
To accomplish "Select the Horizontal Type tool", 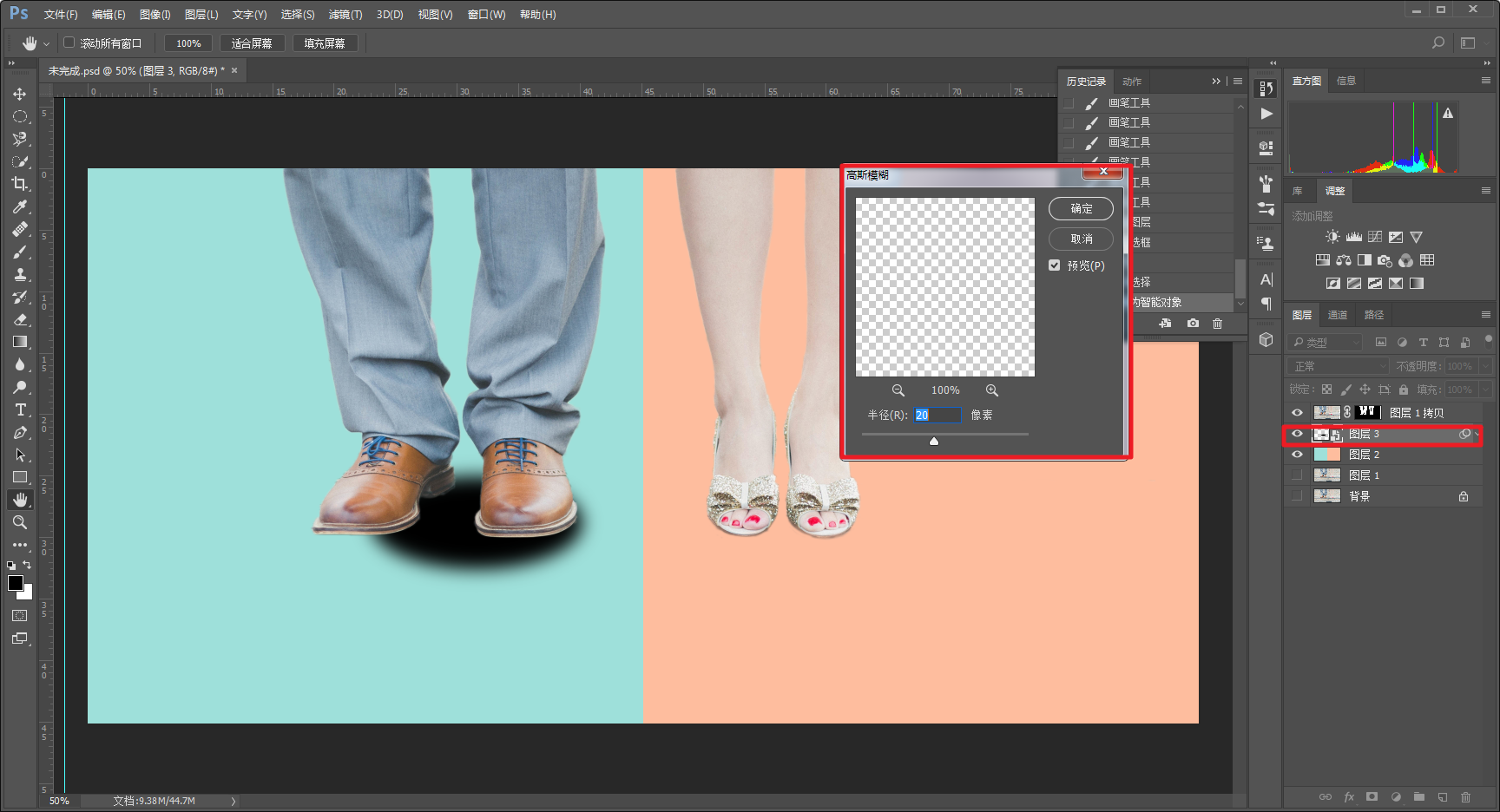I will (20, 409).
